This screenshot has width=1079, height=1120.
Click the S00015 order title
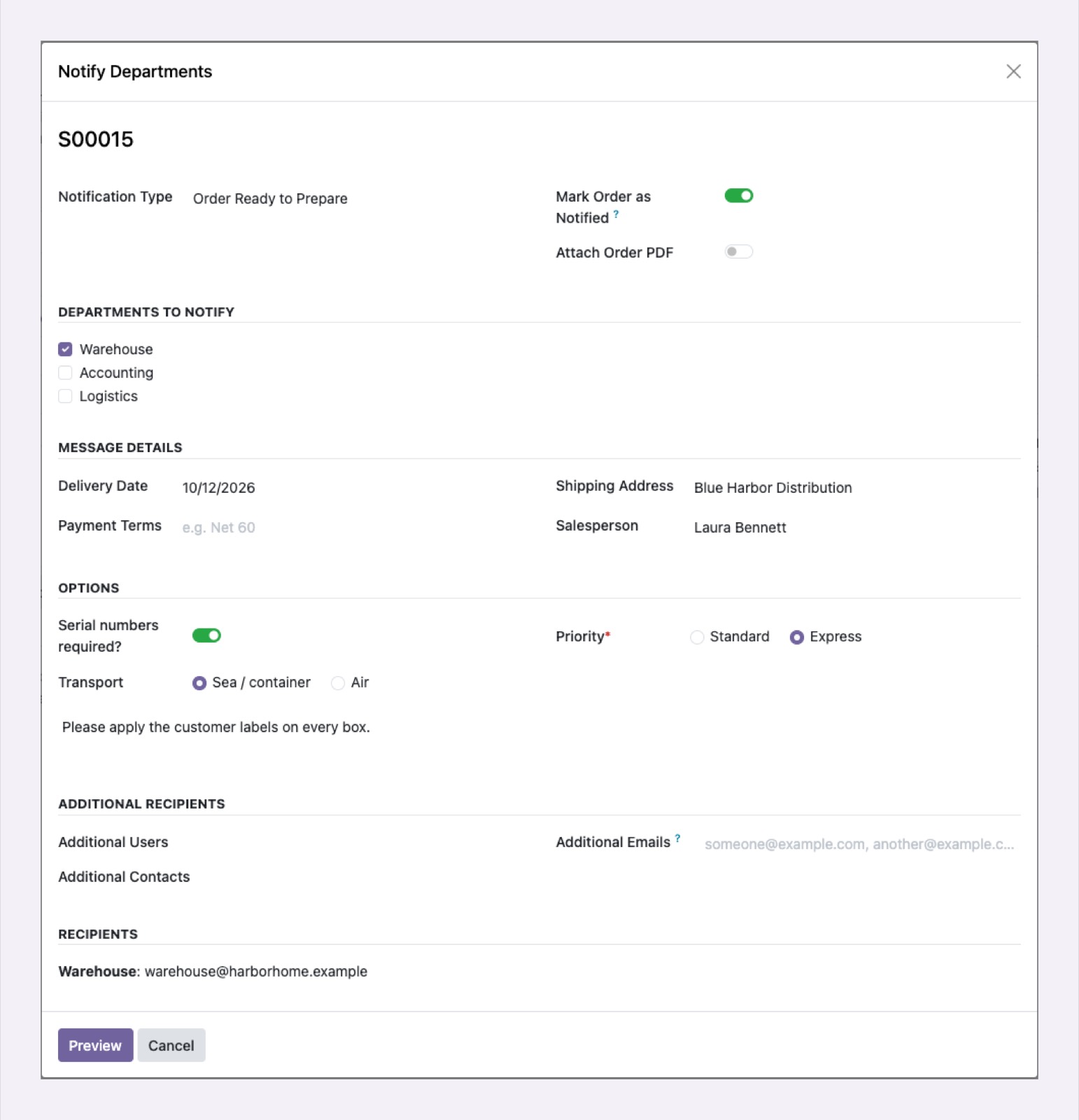96,139
